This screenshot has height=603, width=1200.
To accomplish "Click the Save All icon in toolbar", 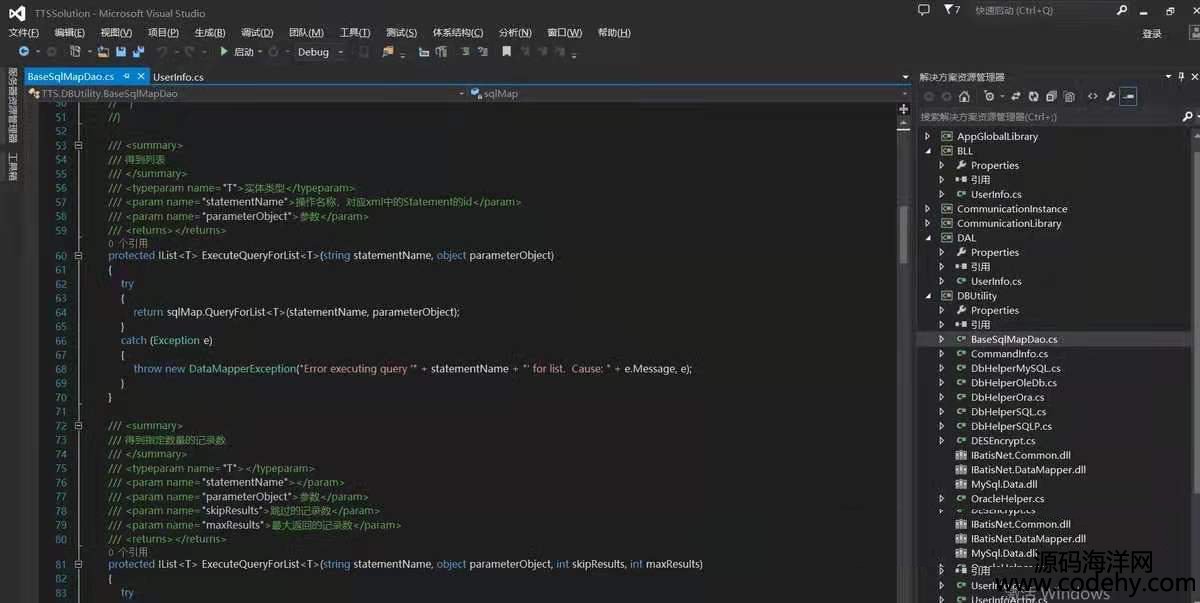I will pyautogui.click(x=137, y=52).
